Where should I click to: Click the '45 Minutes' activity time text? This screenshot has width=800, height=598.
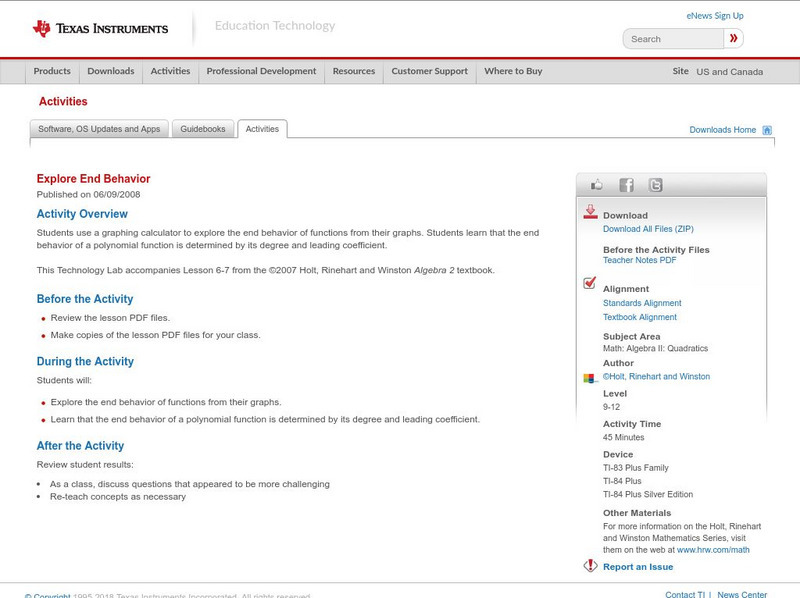(x=623, y=437)
